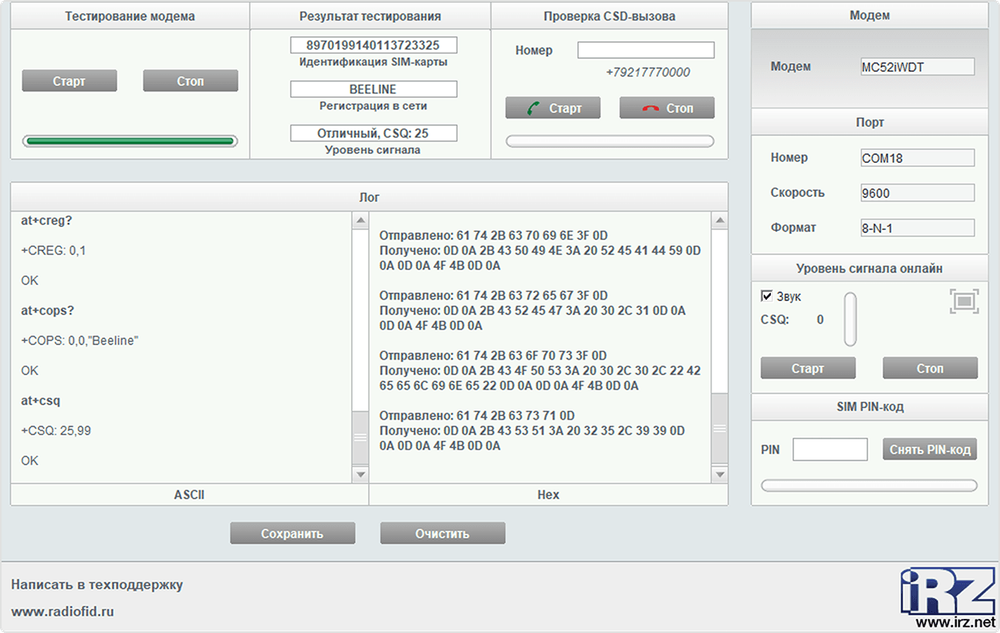This screenshot has width=1000, height=633.
Task: Click the fullscreen frame icon in signal panel
Action: click(x=963, y=301)
